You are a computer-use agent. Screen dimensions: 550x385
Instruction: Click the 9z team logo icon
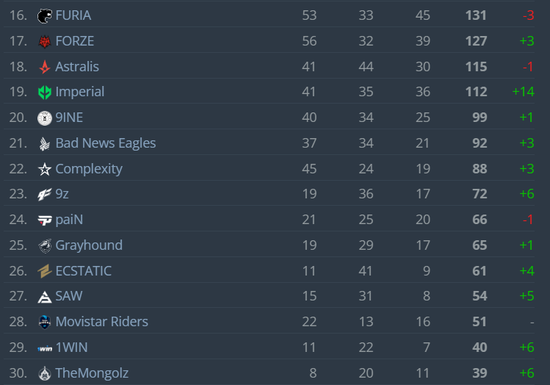(45, 194)
